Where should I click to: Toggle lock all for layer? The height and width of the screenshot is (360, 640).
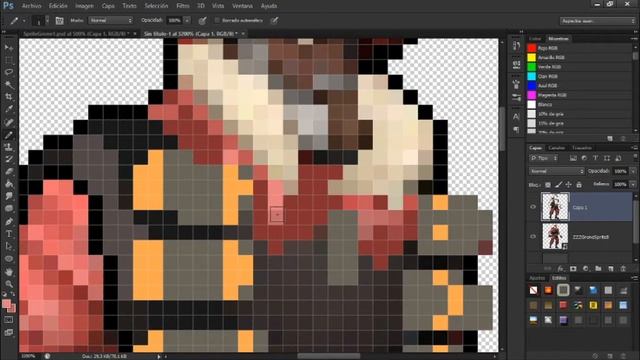tap(579, 184)
